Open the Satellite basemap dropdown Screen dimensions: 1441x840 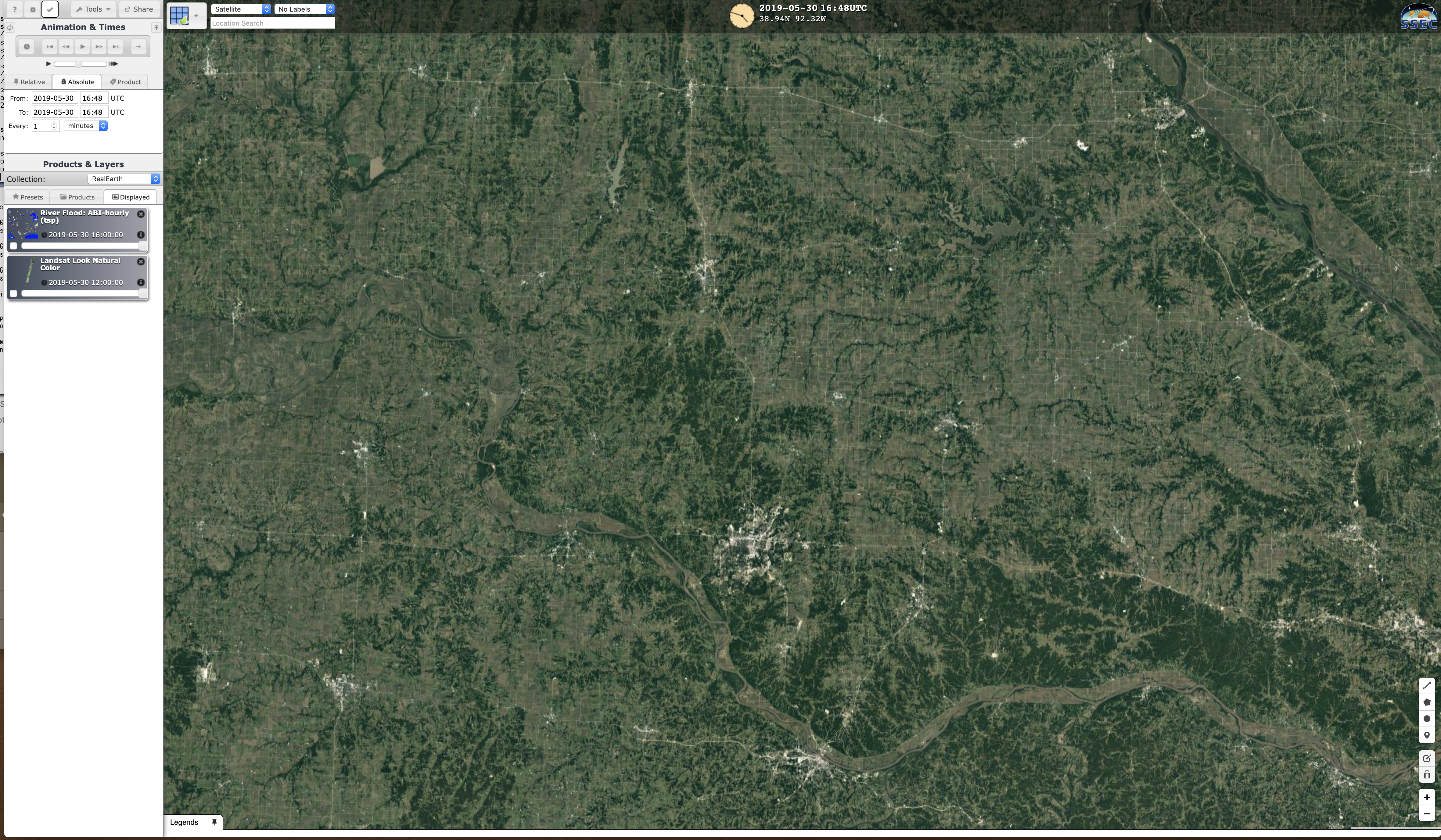(241, 9)
